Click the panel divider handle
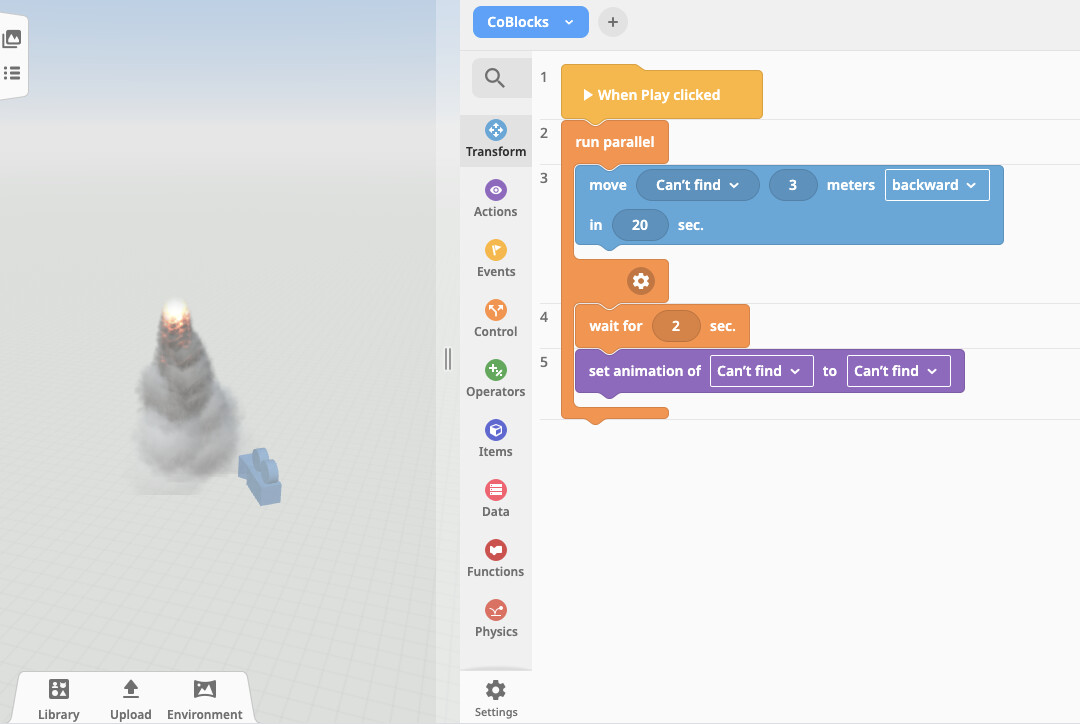Image resolution: width=1080 pixels, height=724 pixels. [448, 359]
